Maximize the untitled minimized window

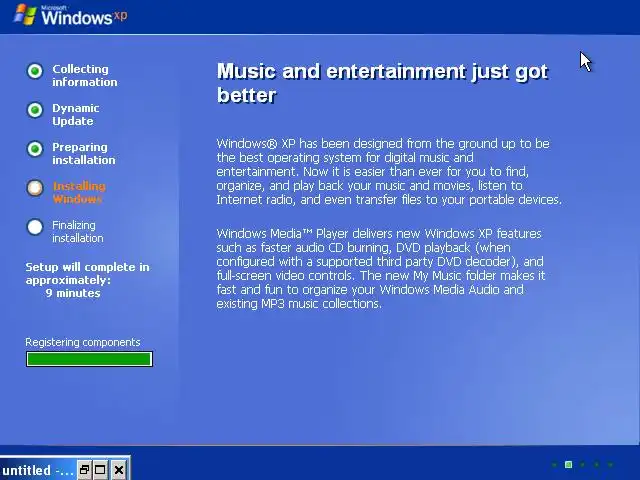coord(100,470)
